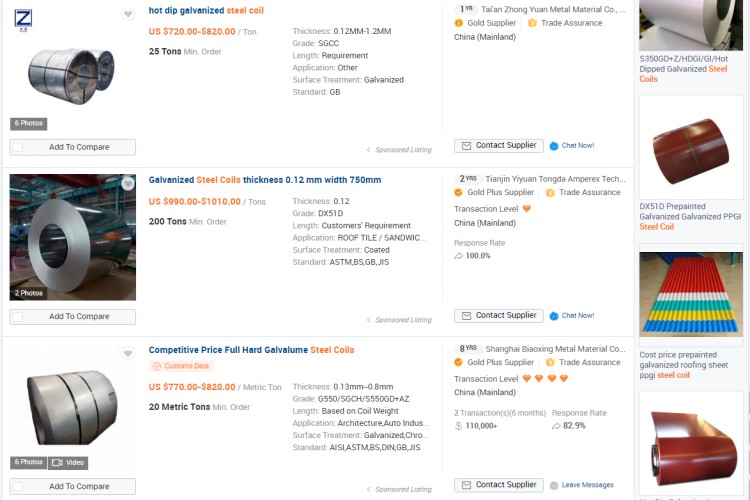
Task: Open Sponsored Listing details on third listing
Action: coord(369,490)
